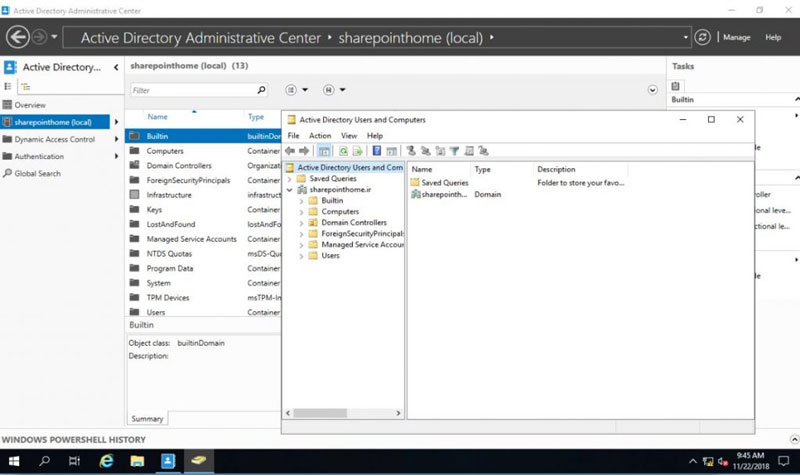
Task: Click the console tree horizontal scrollbar thumb
Action: pyautogui.click(x=320, y=413)
